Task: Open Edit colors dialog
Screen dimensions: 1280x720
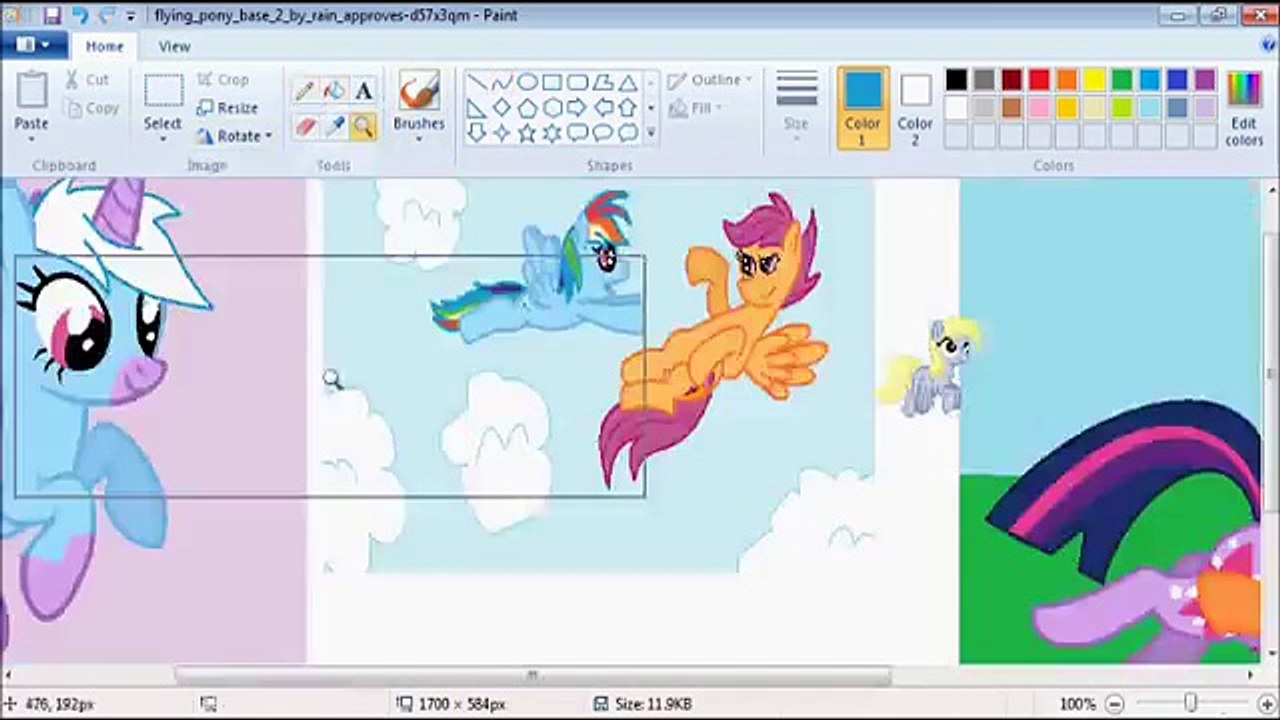Action: tap(1244, 108)
